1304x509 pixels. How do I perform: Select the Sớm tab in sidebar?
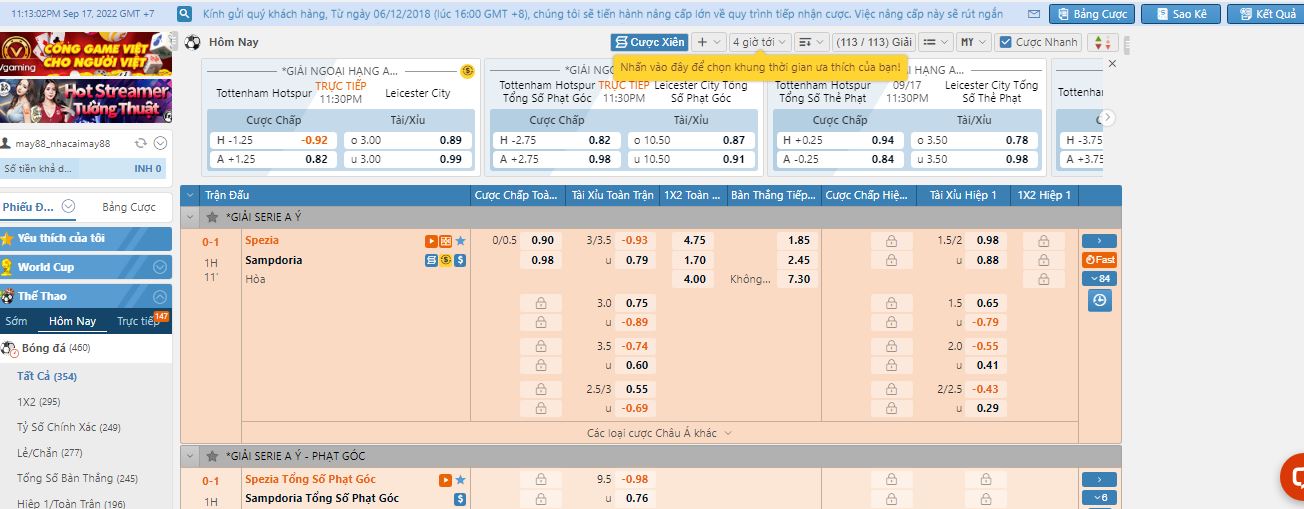(x=16, y=322)
